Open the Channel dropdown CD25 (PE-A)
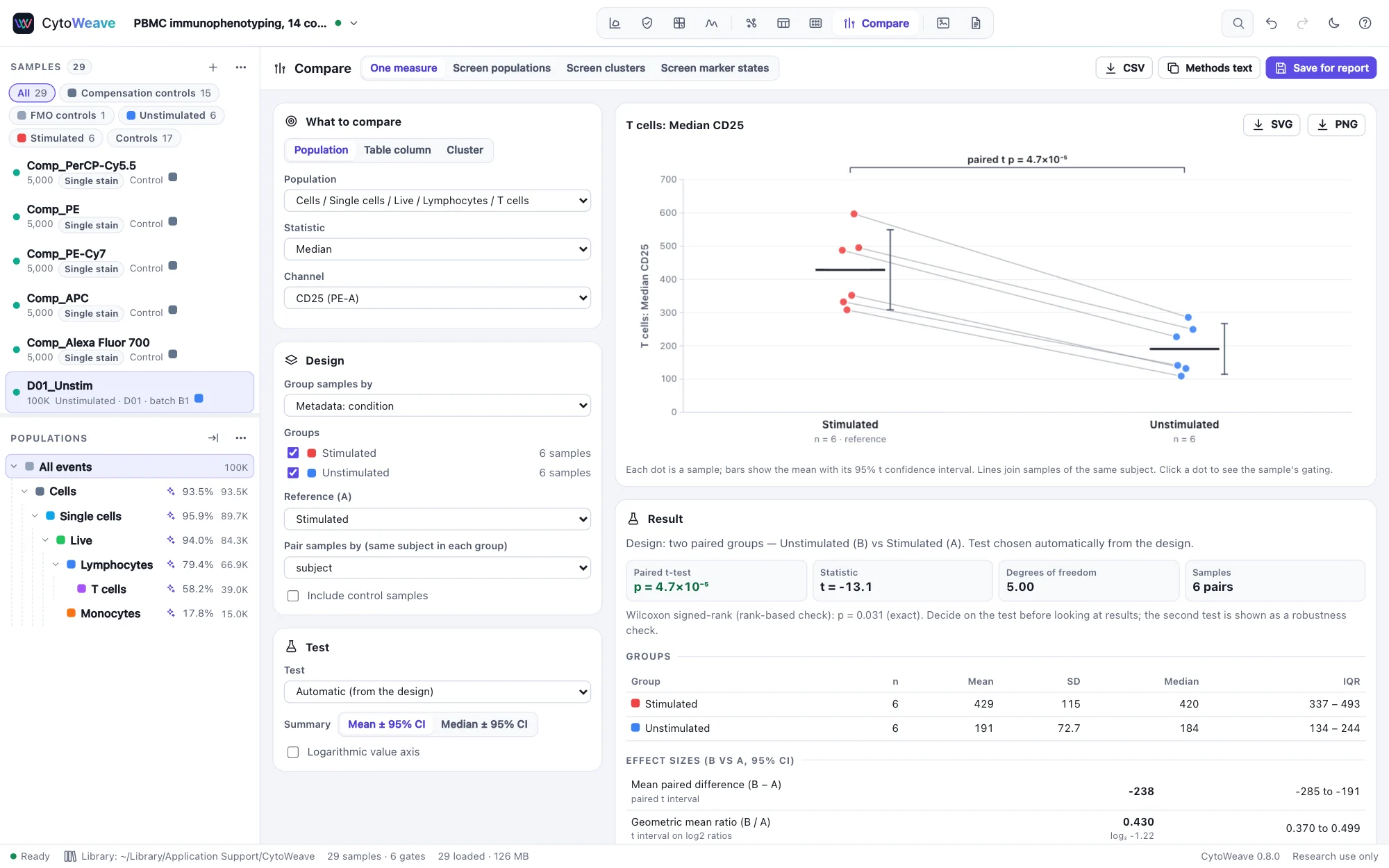 coord(438,298)
